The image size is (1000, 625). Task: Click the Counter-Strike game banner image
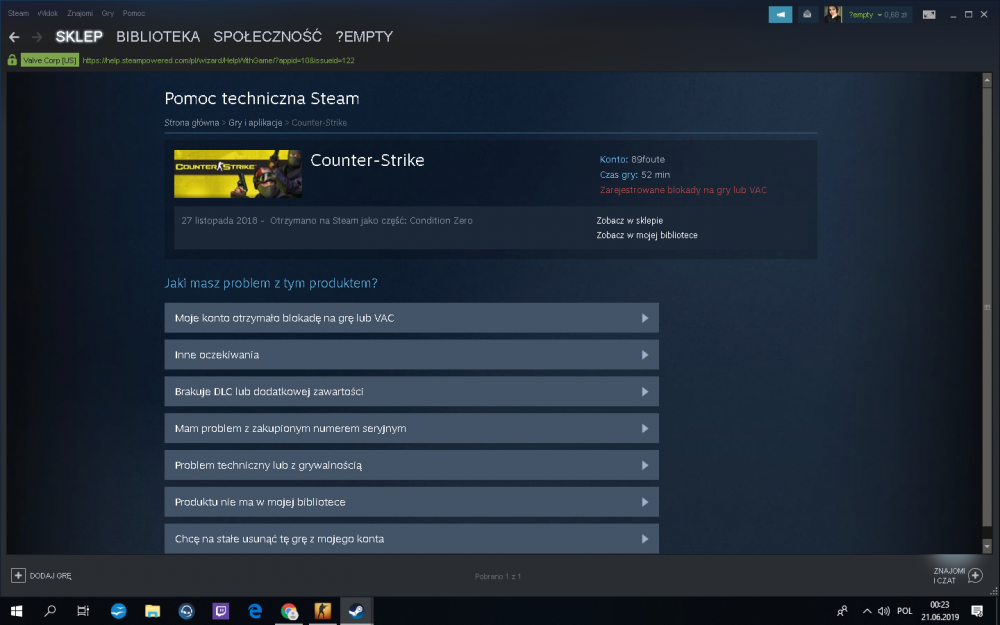coord(238,173)
